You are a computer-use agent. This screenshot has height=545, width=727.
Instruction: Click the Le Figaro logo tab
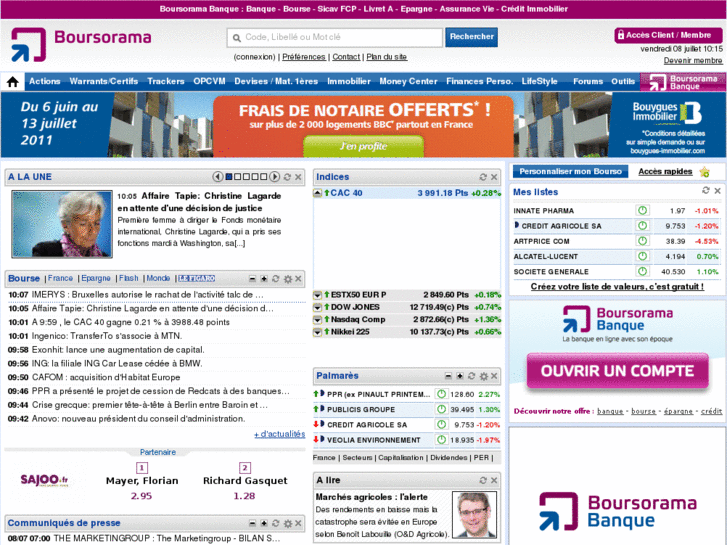pos(197,278)
